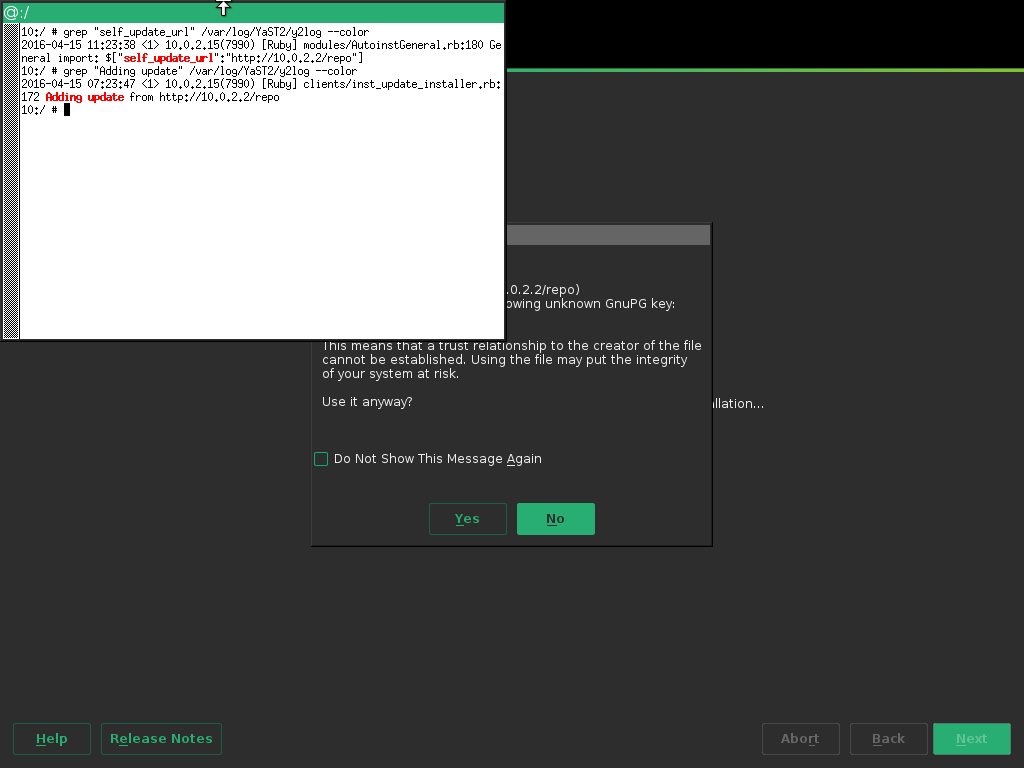Viewport: 1024px width, 768px height.
Task: Enable Do Not Show This Message Again
Action: 321,459
